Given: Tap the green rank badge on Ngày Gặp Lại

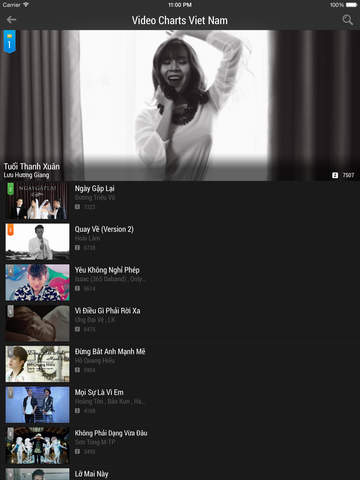Looking at the screenshot, I should pos(11,189).
